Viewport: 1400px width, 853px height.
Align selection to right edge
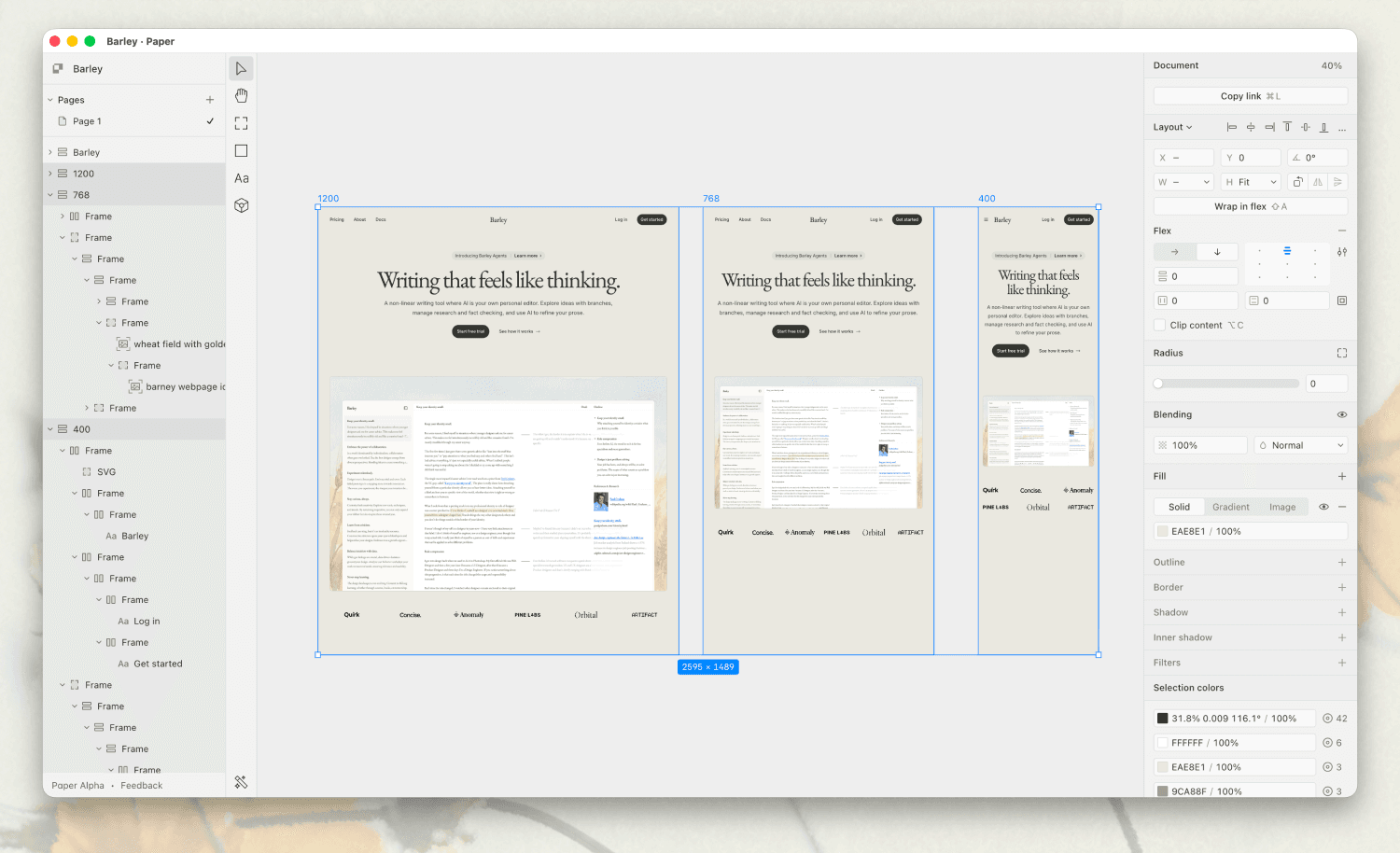coord(1269,127)
